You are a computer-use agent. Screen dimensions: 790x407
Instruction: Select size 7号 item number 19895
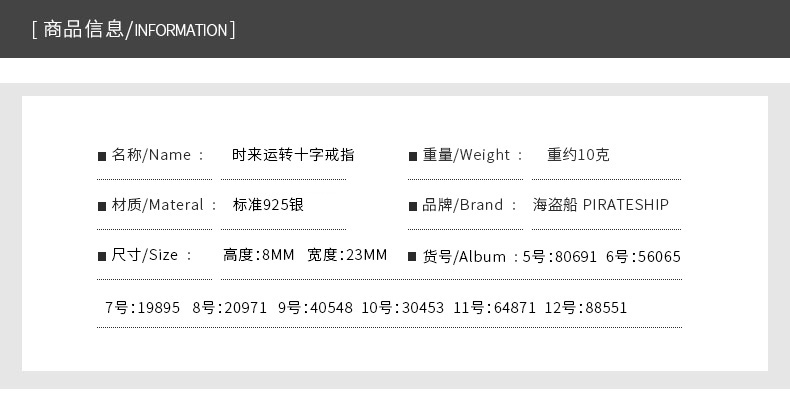(x=142, y=308)
